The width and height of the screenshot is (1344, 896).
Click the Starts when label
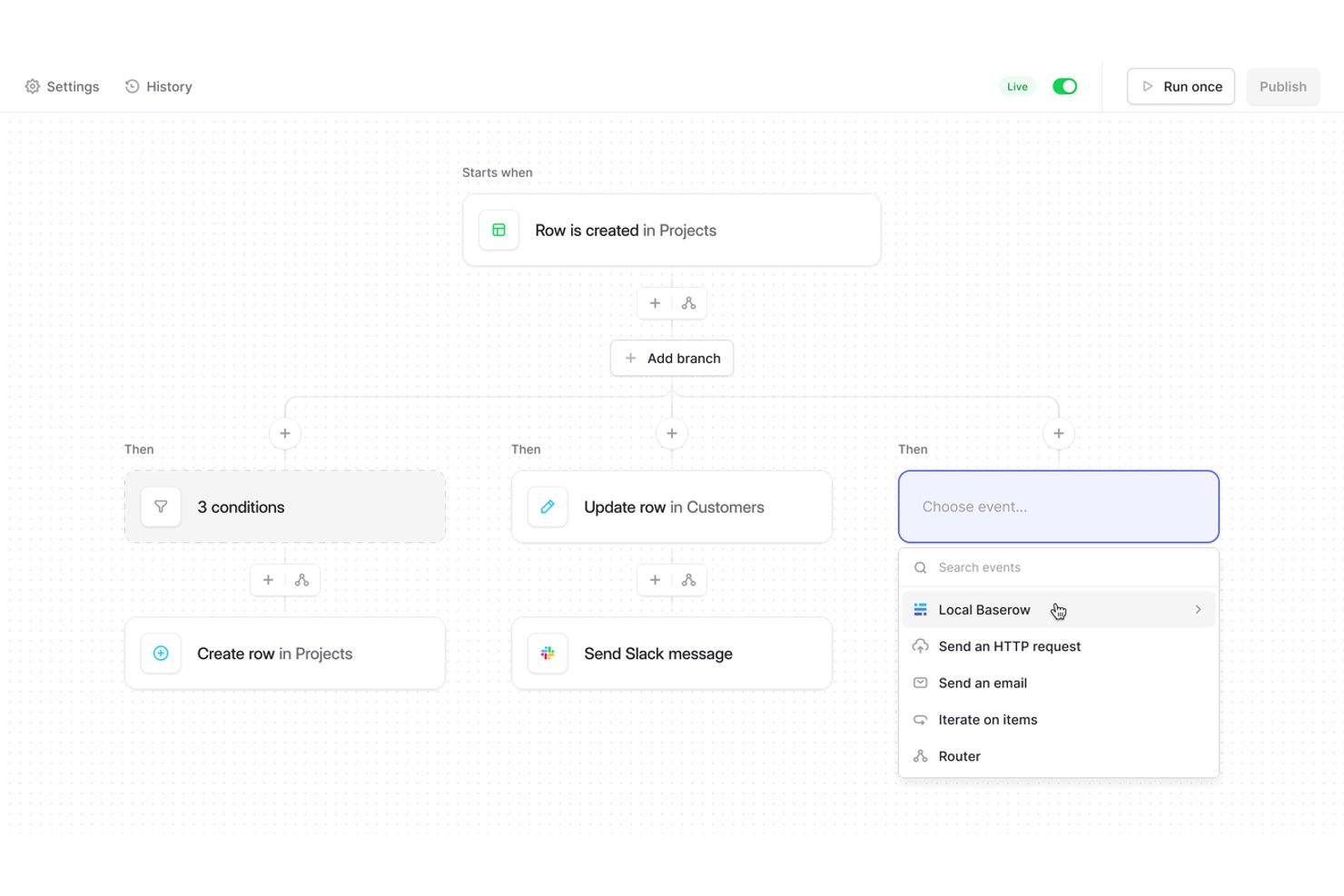pyautogui.click(x=498, y=172)
